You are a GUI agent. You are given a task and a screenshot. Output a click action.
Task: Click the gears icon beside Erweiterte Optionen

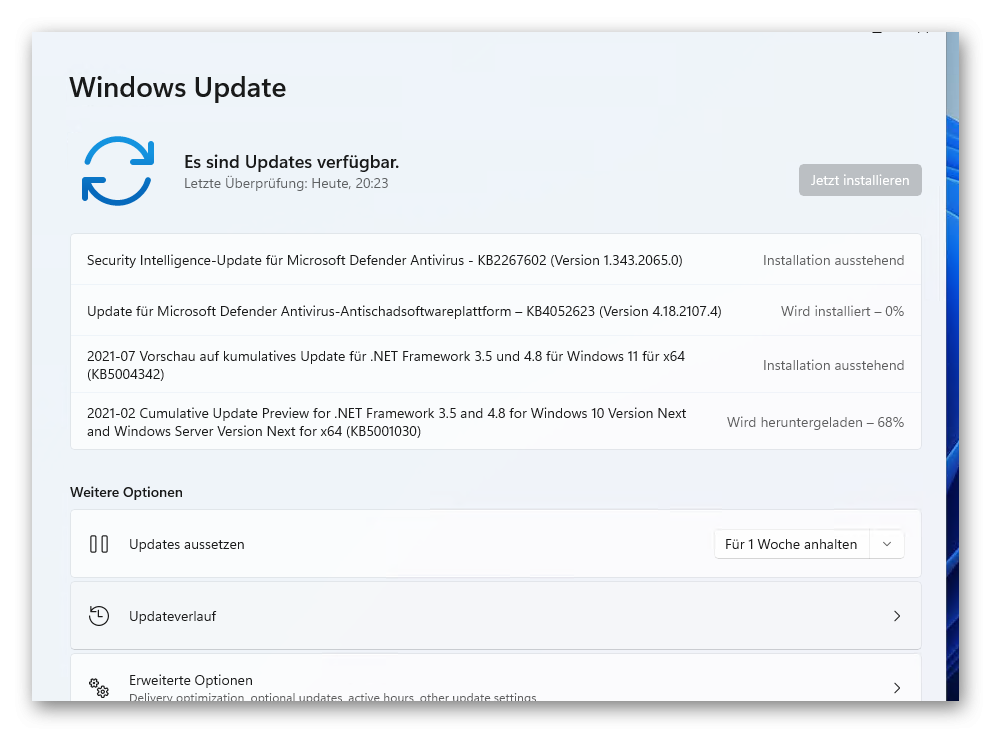[x=99, y=688]
